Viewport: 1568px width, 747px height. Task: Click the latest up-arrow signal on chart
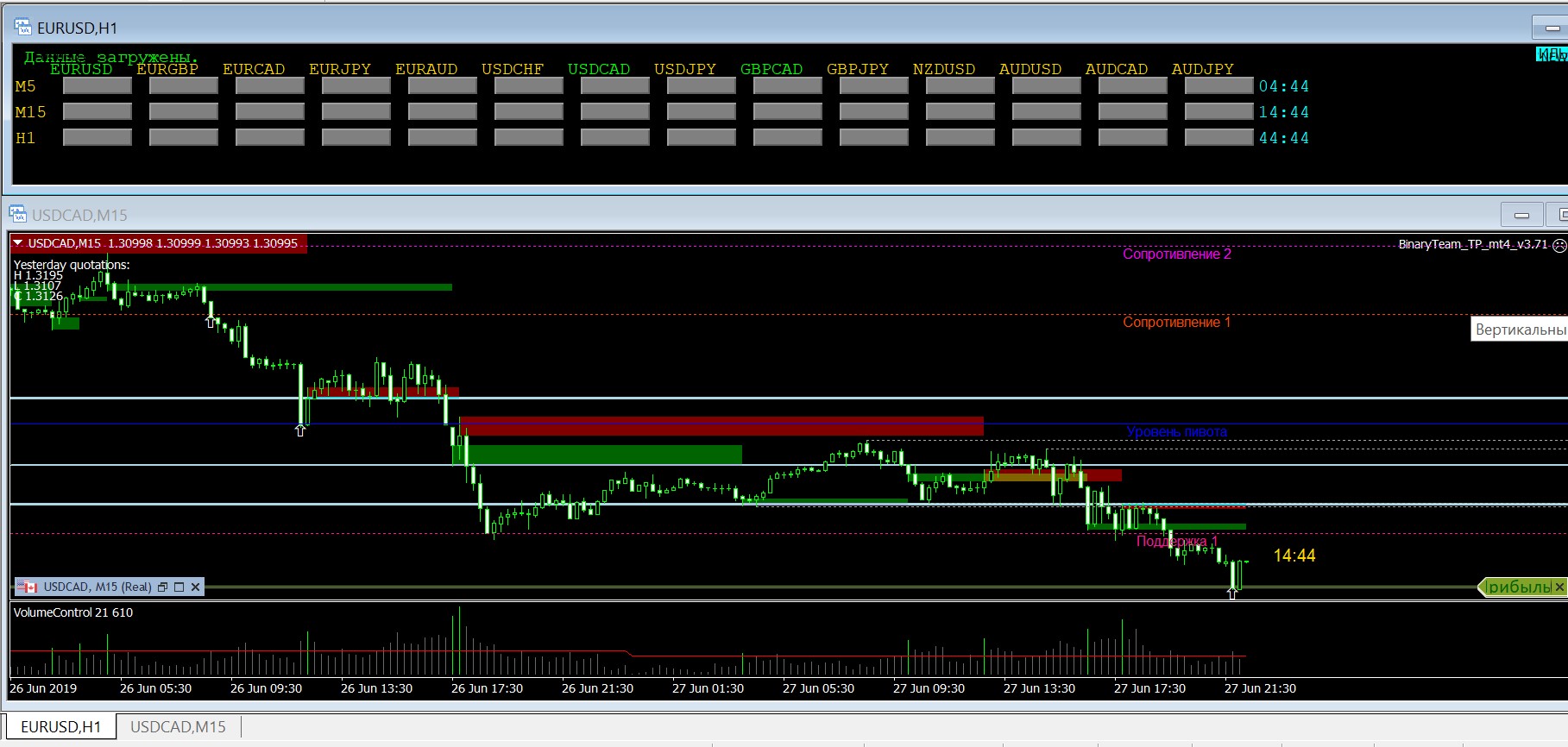[1232, 593]
